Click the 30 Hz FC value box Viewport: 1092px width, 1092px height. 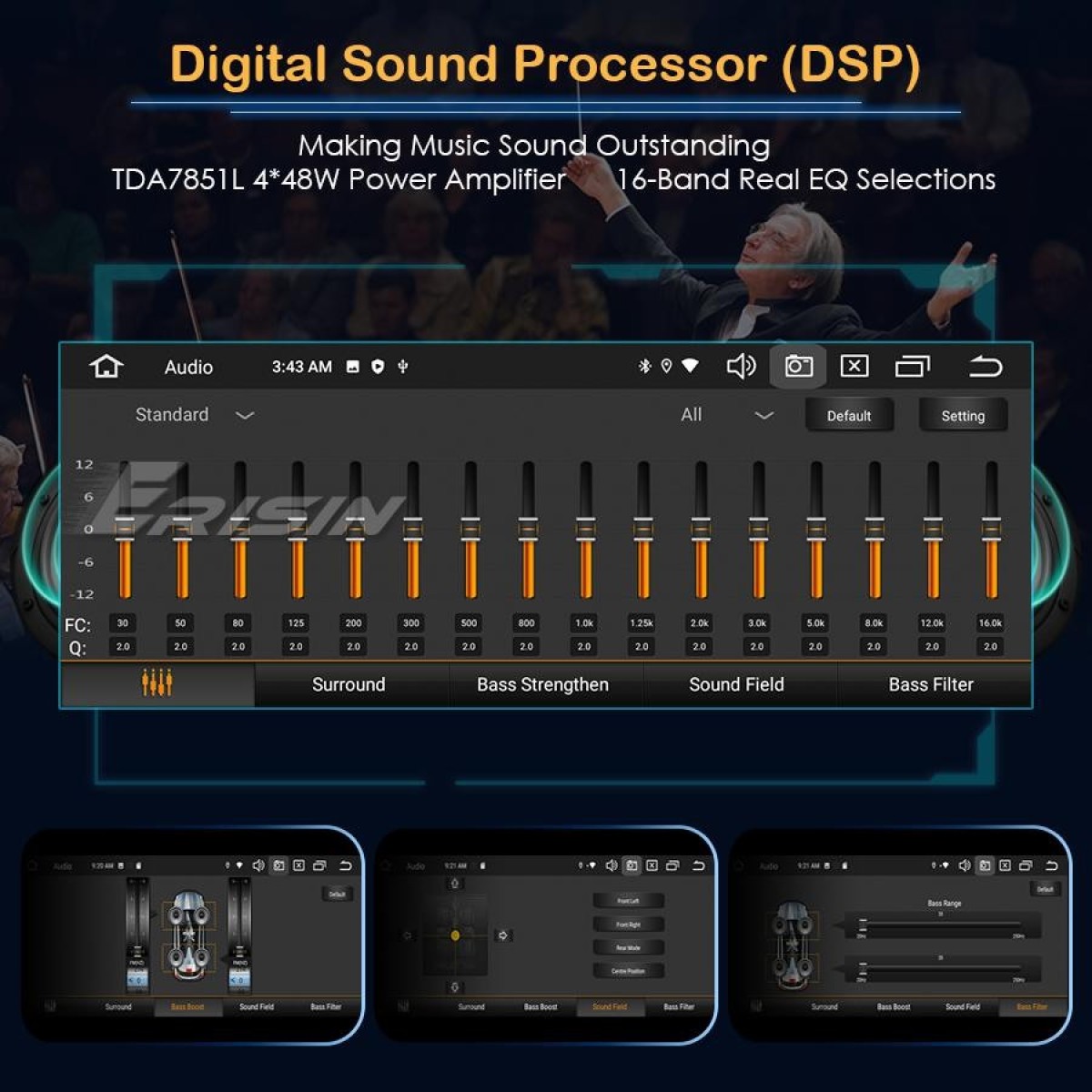click(123, 623)
